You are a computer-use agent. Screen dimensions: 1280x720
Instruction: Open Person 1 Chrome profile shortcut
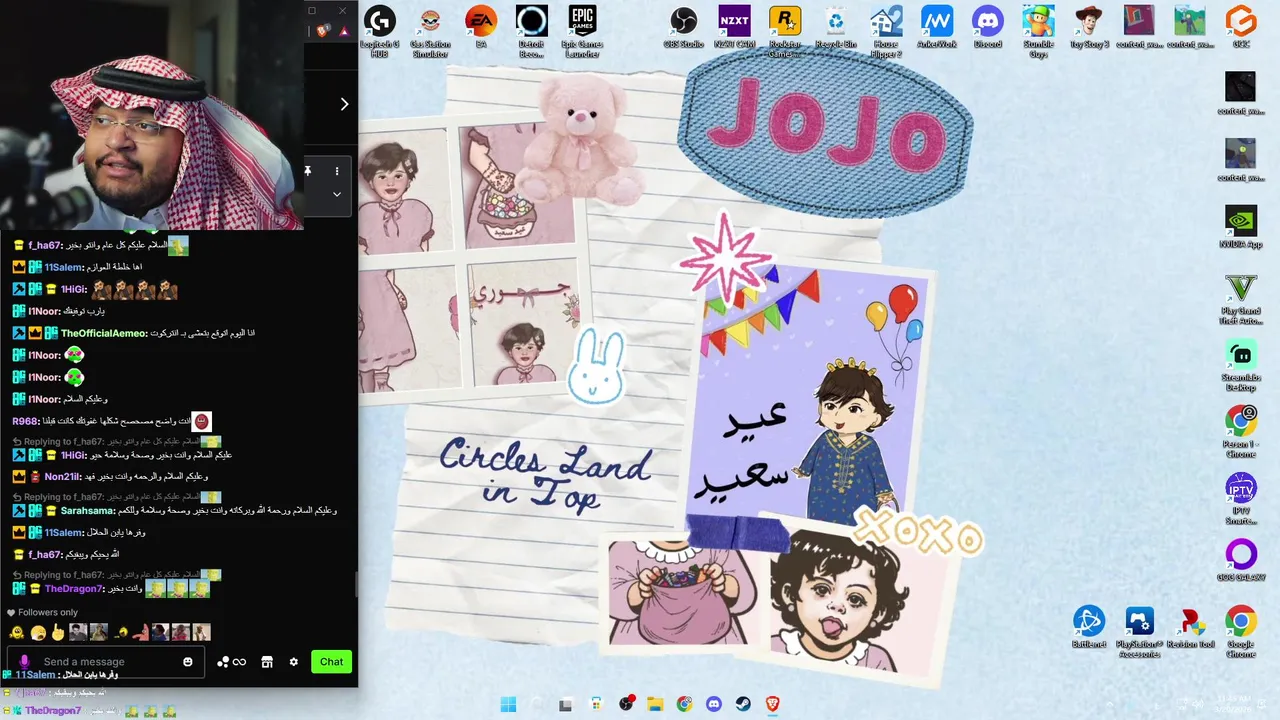[1240, 432]
